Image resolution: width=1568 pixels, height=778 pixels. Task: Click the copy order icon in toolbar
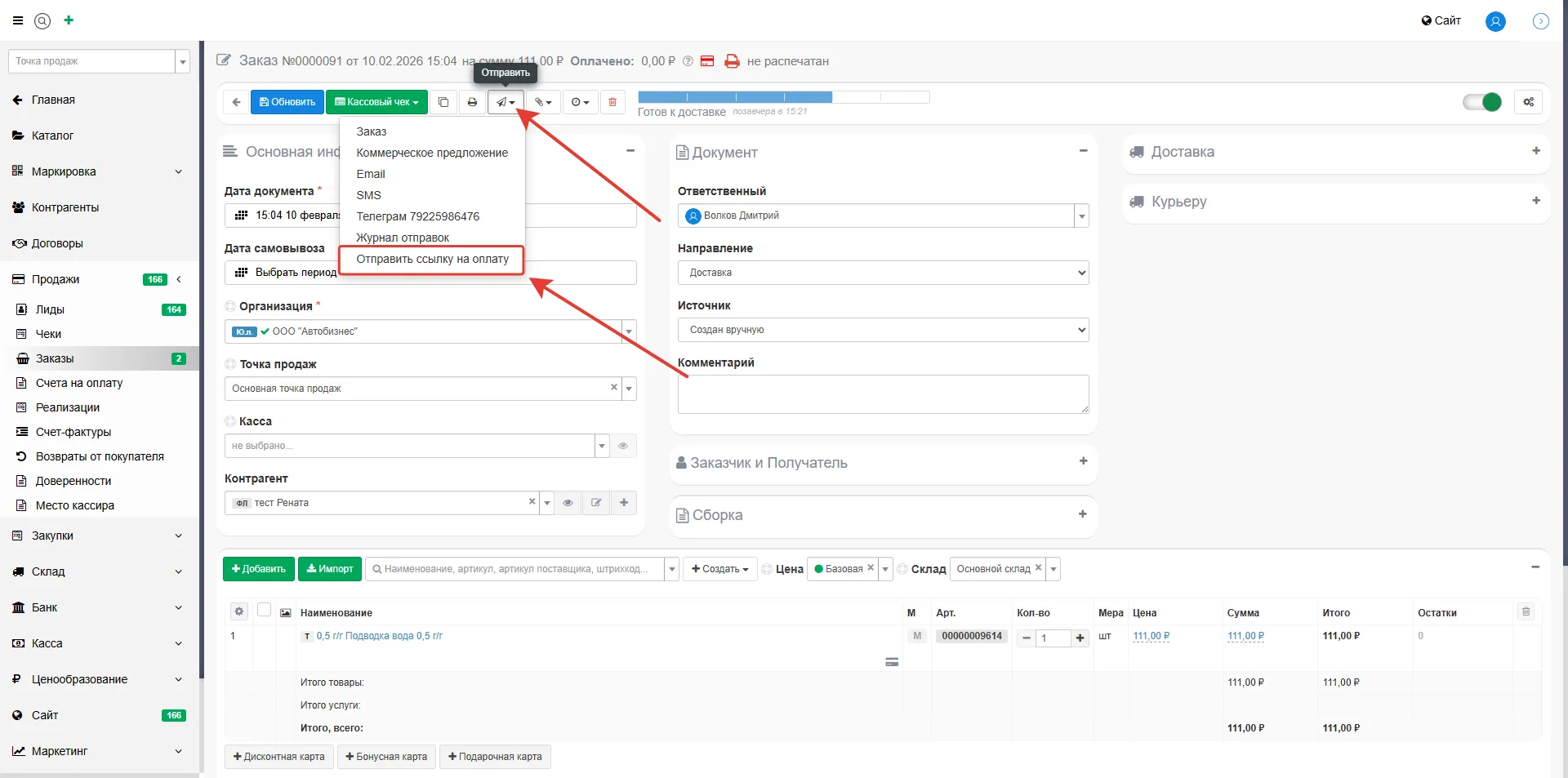click(x=443, y=102)
